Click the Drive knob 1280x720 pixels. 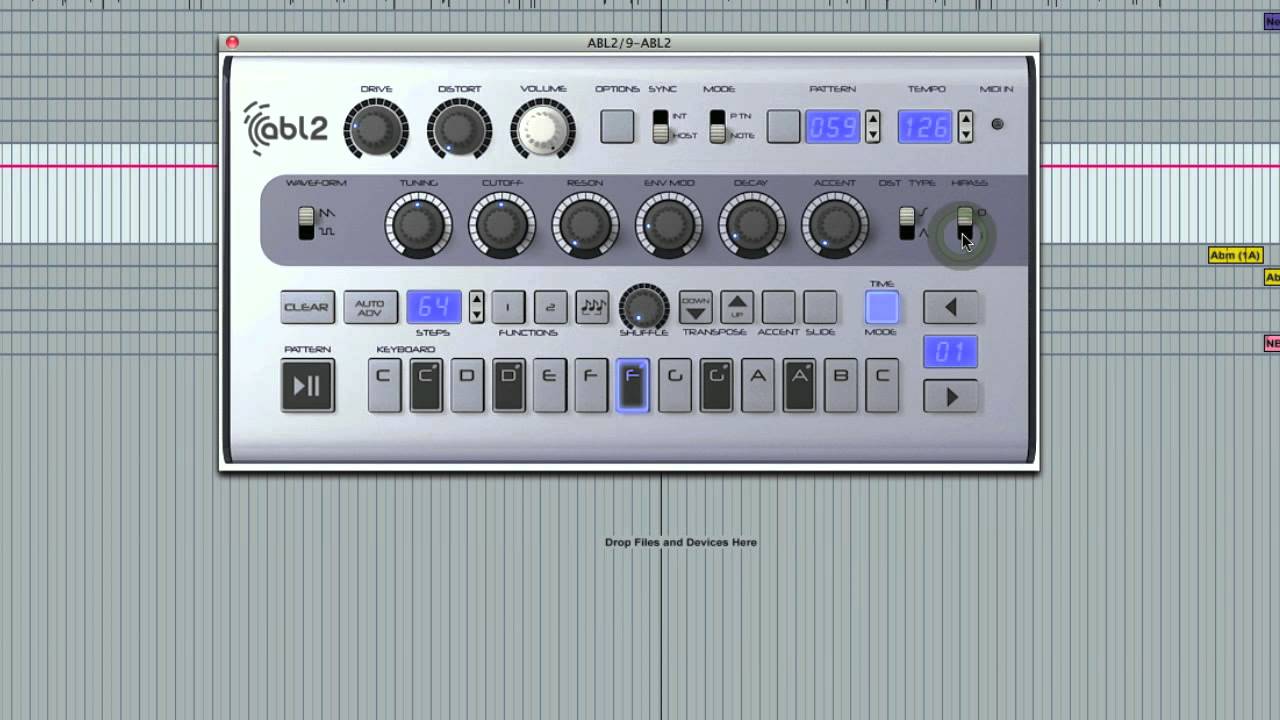coord(376,130)
